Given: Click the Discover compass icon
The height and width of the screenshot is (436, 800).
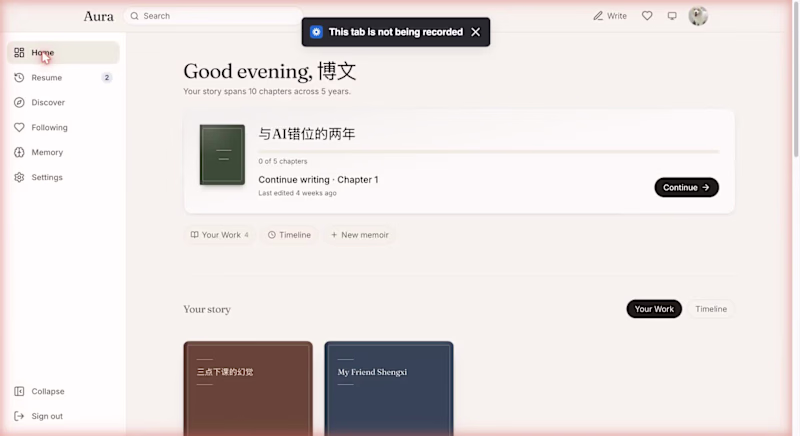Looking at the screenshot, I should click(19, 102).
